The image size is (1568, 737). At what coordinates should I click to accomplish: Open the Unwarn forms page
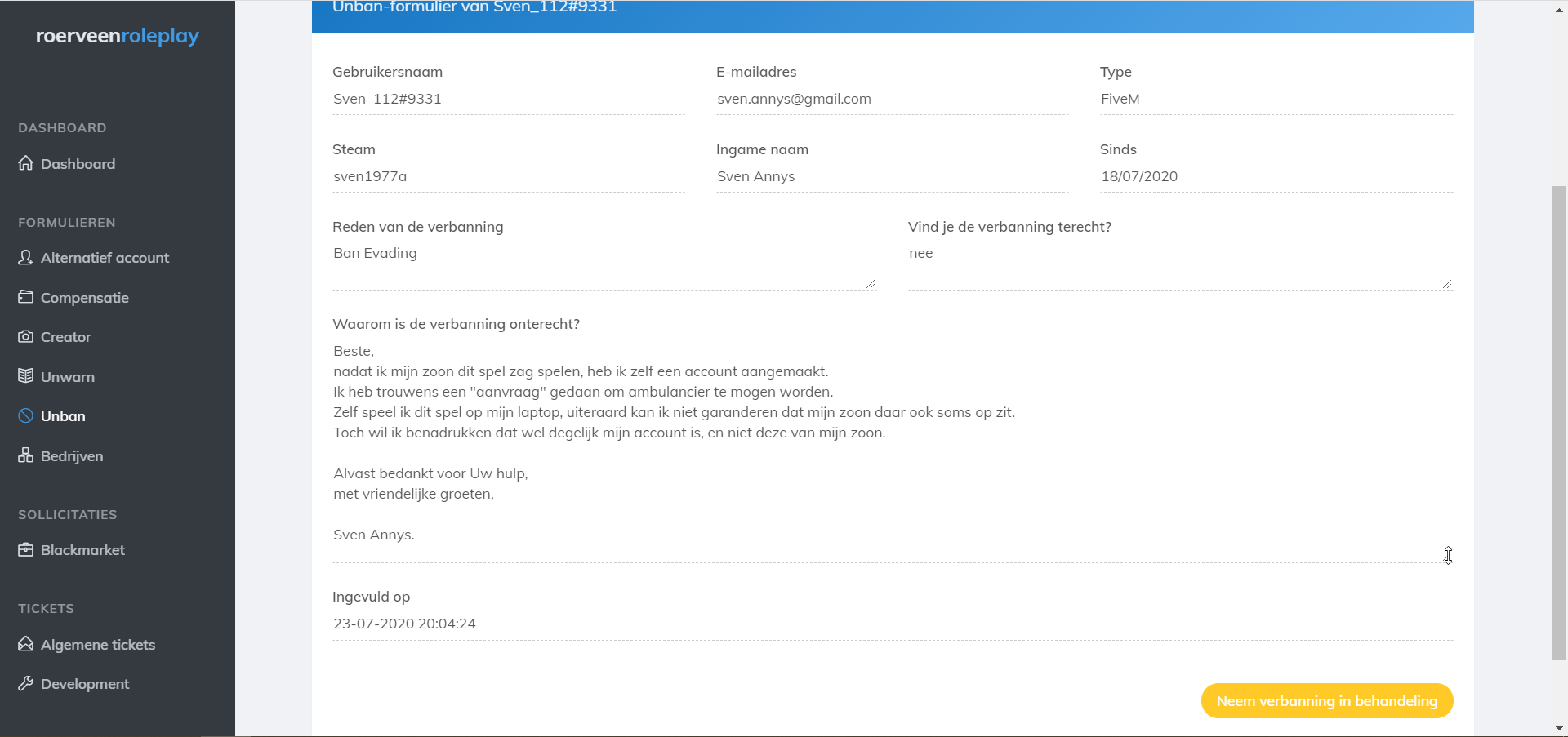pos(68,377)
